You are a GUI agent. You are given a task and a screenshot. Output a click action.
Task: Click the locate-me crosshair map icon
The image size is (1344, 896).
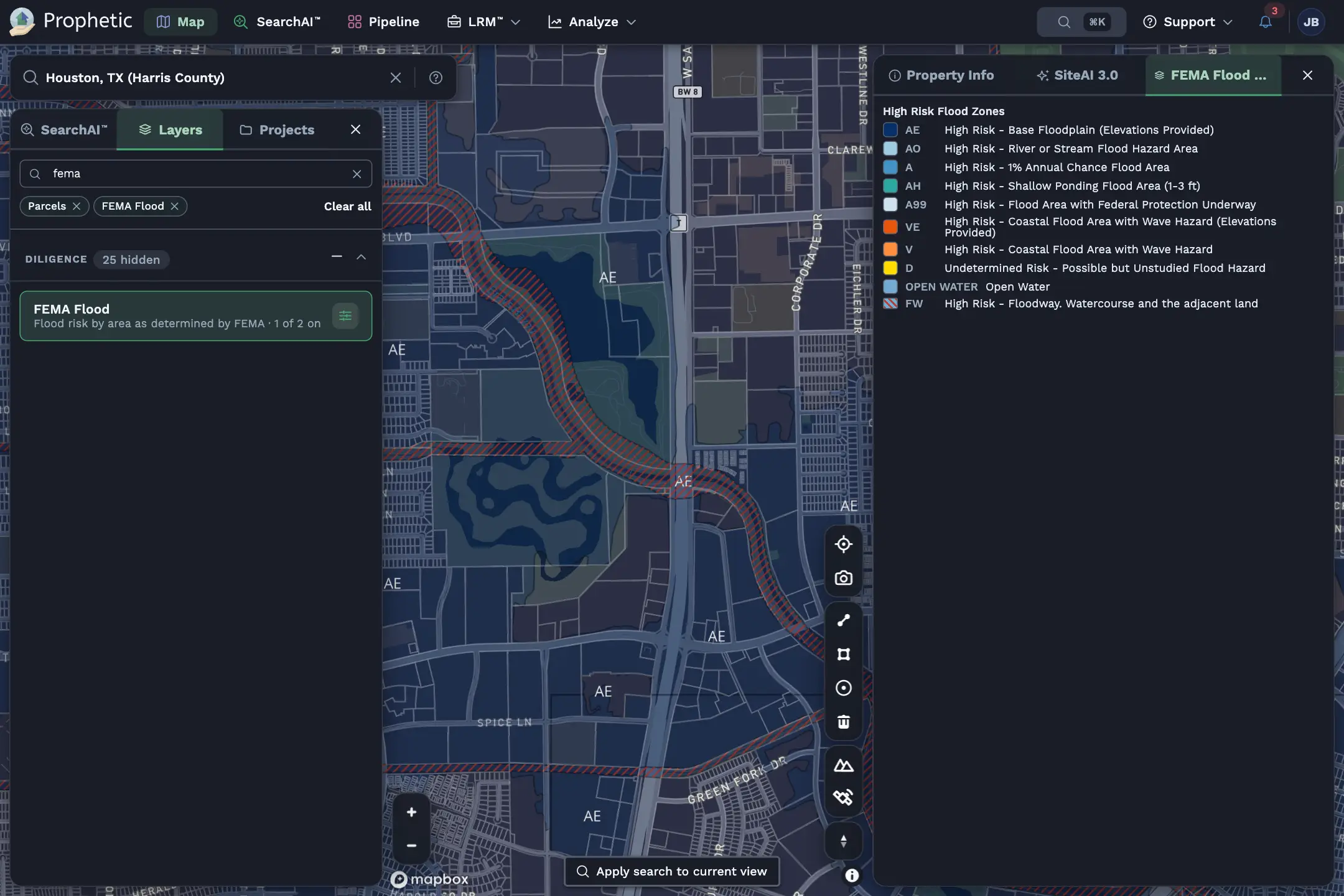843,544
